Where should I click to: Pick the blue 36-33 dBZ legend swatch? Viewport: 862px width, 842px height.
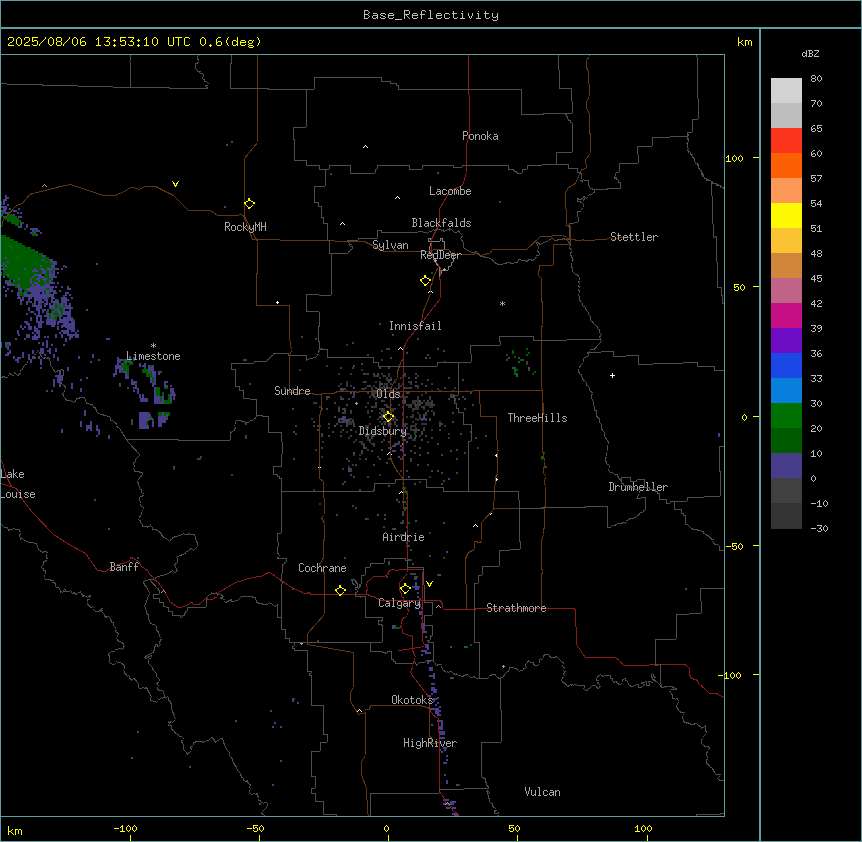point(786,365)
